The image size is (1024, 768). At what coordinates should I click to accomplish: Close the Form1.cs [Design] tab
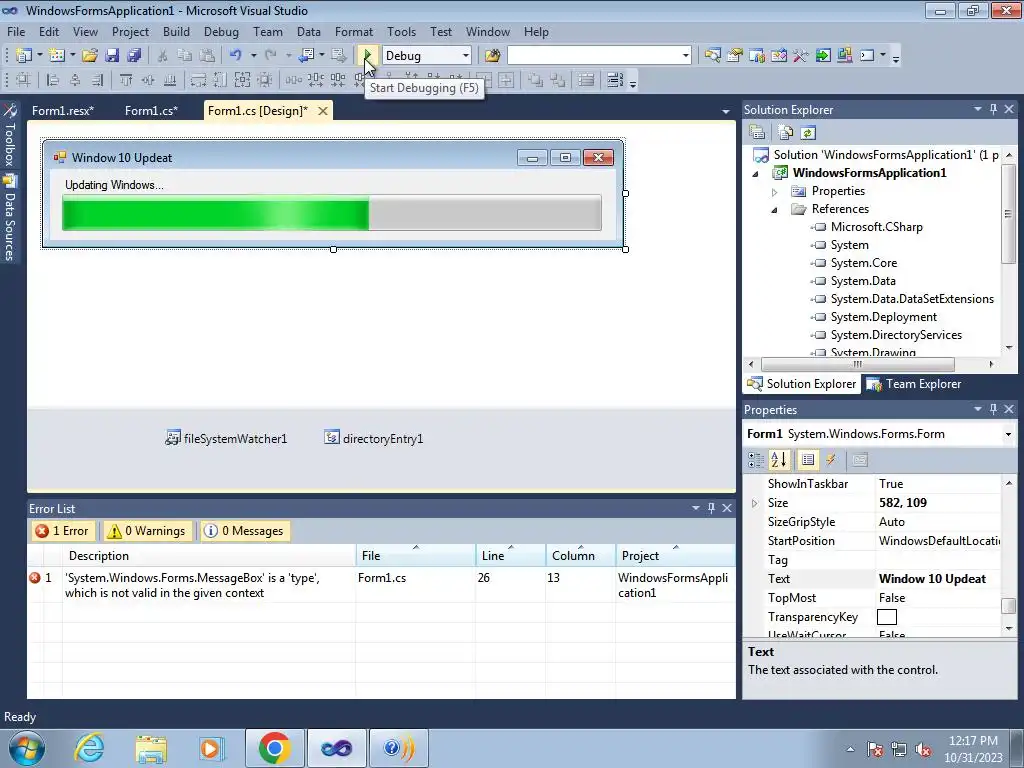(x=323, y=111)
